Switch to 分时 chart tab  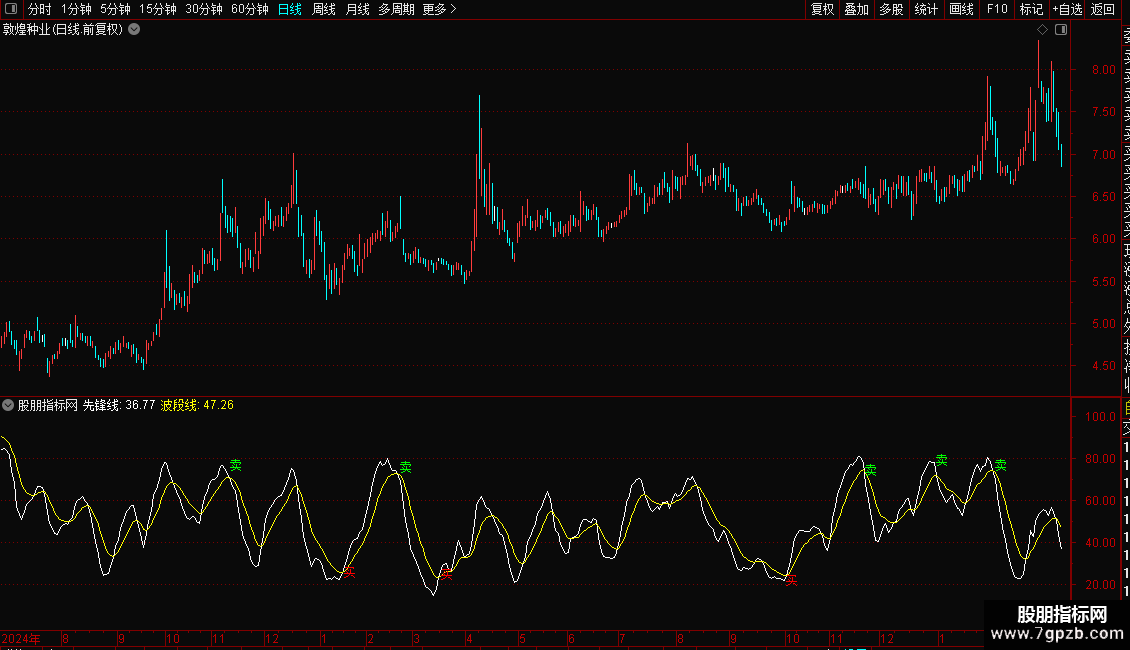click(39, 9)
